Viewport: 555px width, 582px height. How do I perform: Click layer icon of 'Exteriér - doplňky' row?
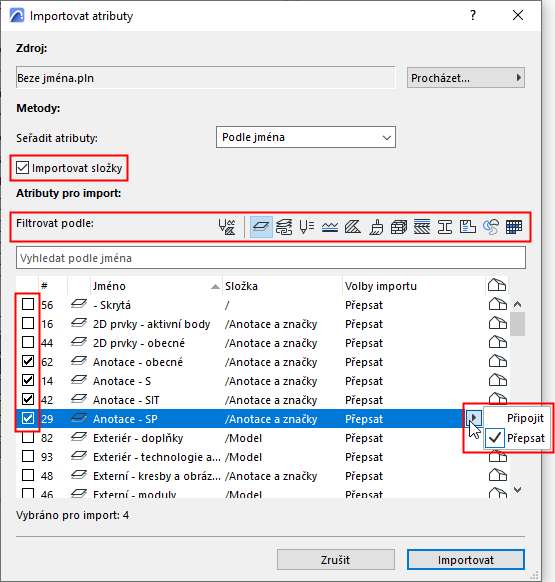coord(79,437)
